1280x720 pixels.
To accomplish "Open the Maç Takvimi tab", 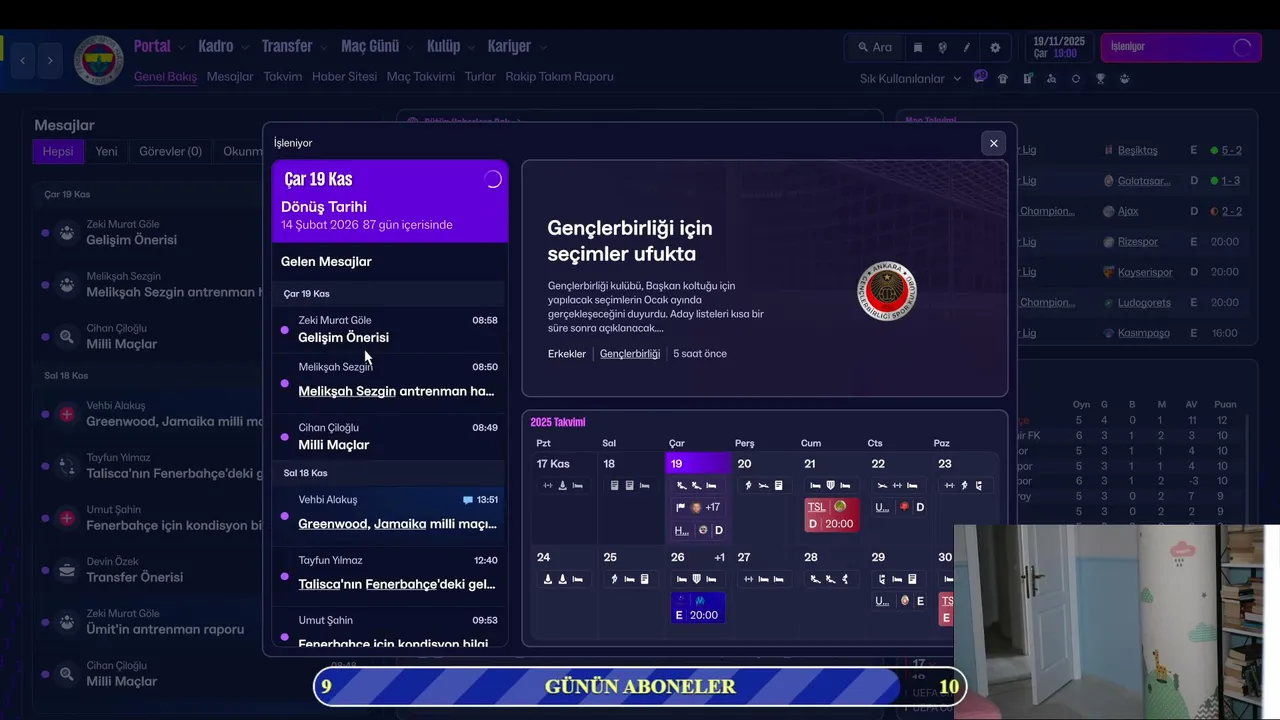I will click(x=421, y=77).
